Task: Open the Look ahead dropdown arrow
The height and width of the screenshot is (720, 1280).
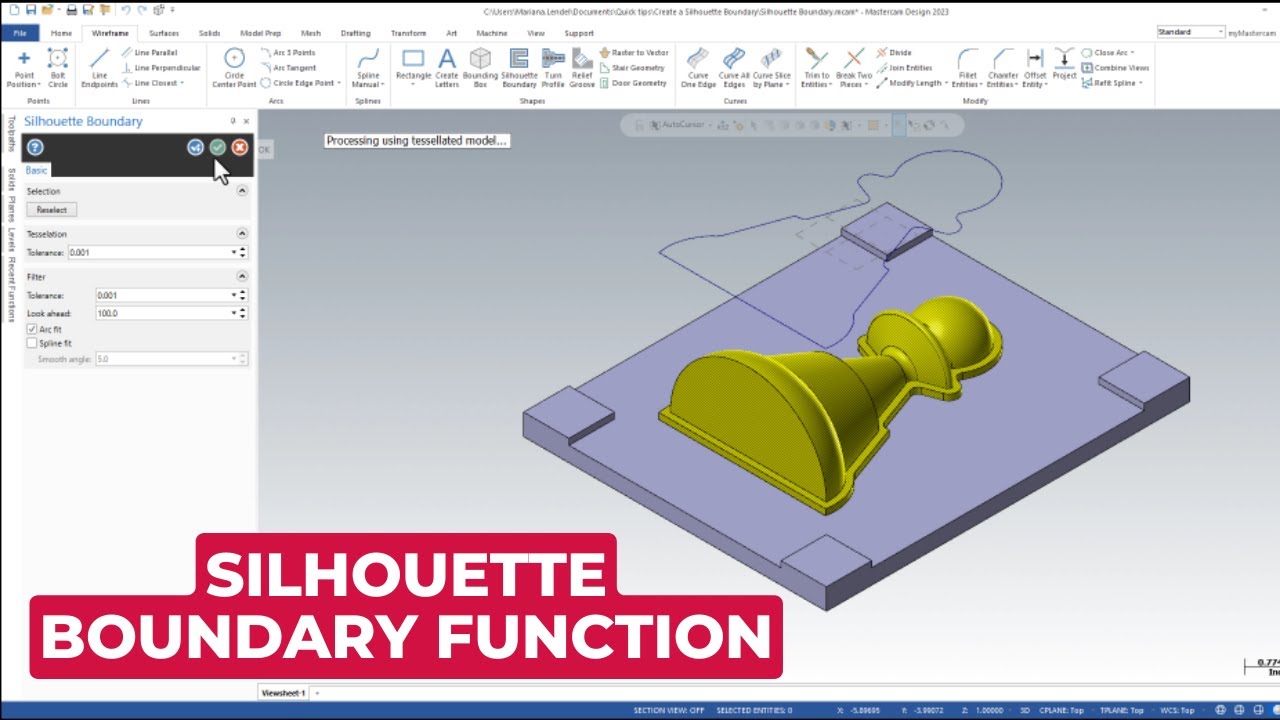Action: 234,313
